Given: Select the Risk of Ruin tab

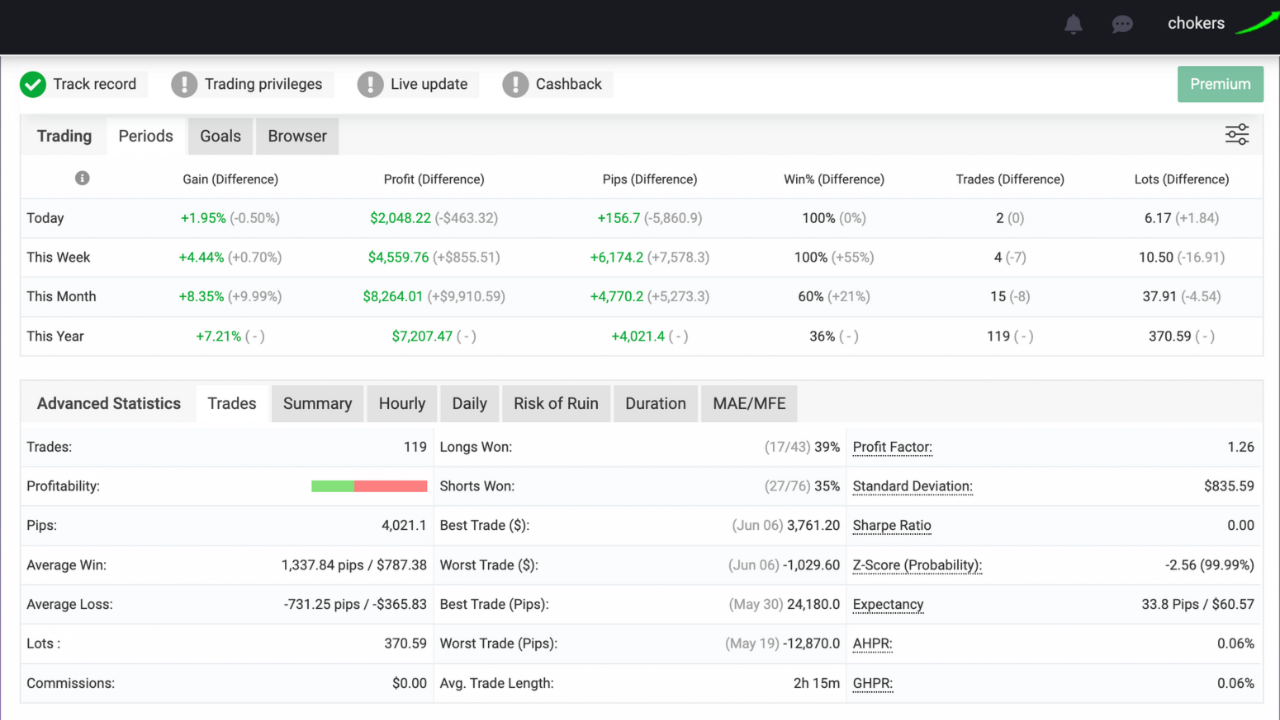Looking at the screenshot, I should (x=556, y=404).
